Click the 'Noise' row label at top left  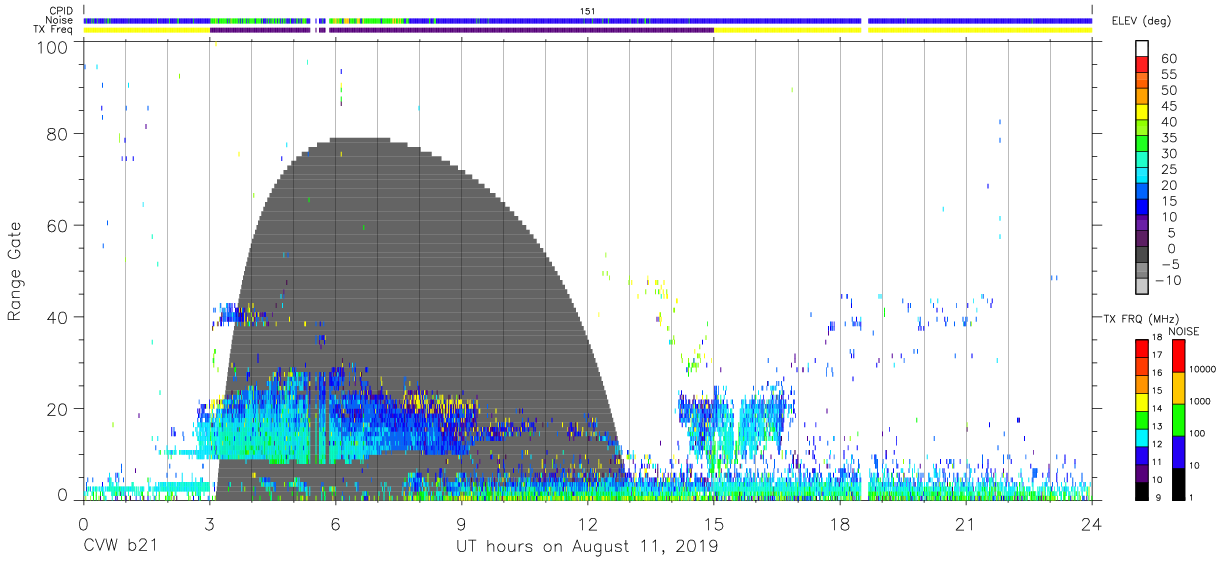tap(59, 20)
